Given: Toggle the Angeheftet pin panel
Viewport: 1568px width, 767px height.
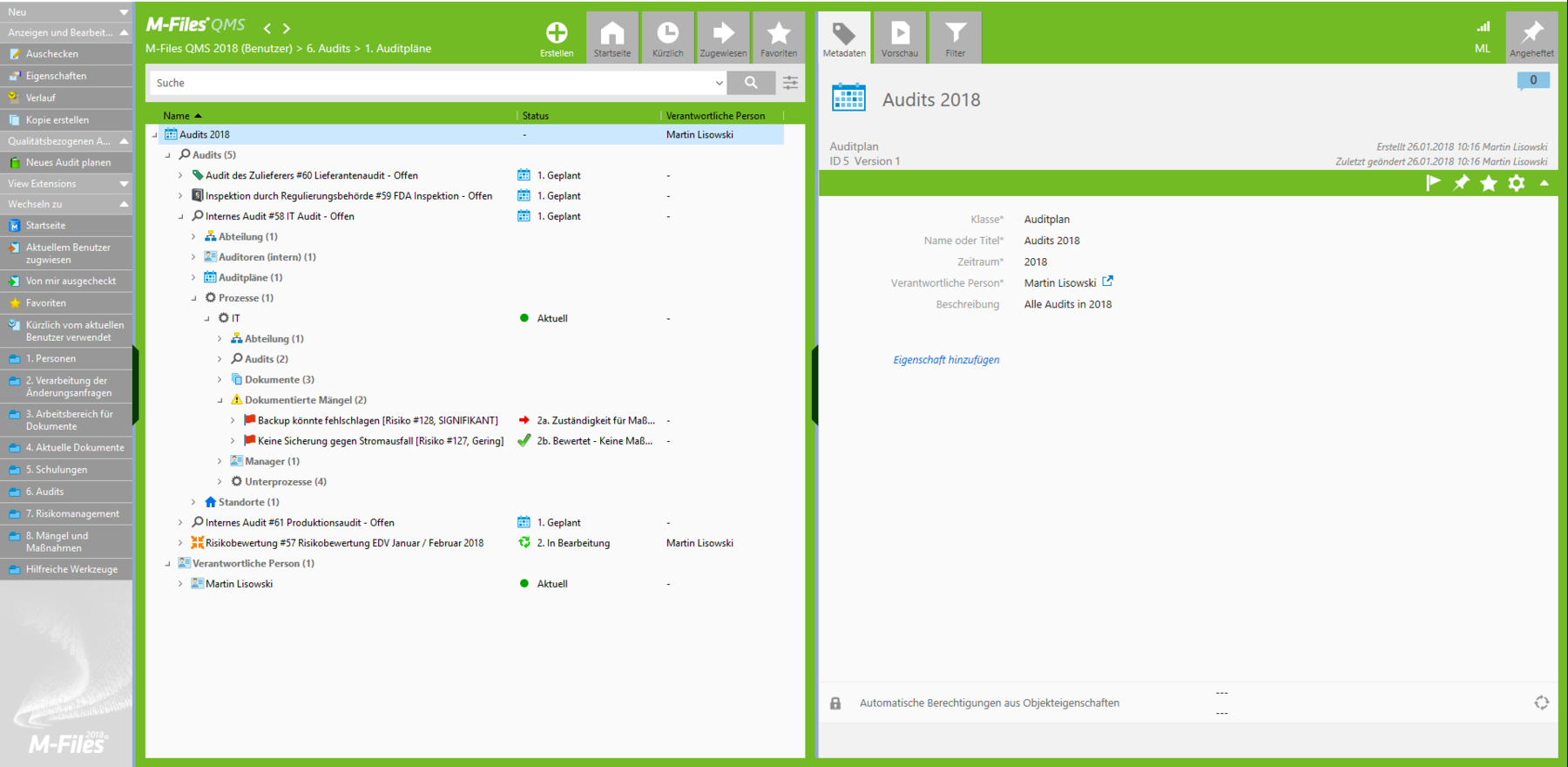Looking at the screenshot, I should tap(1531, 37).
